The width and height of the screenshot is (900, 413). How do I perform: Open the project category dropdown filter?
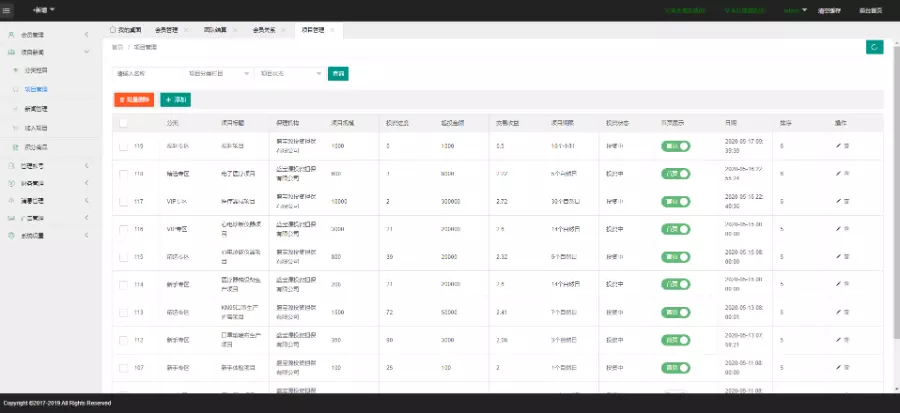(x=216, y=74)
